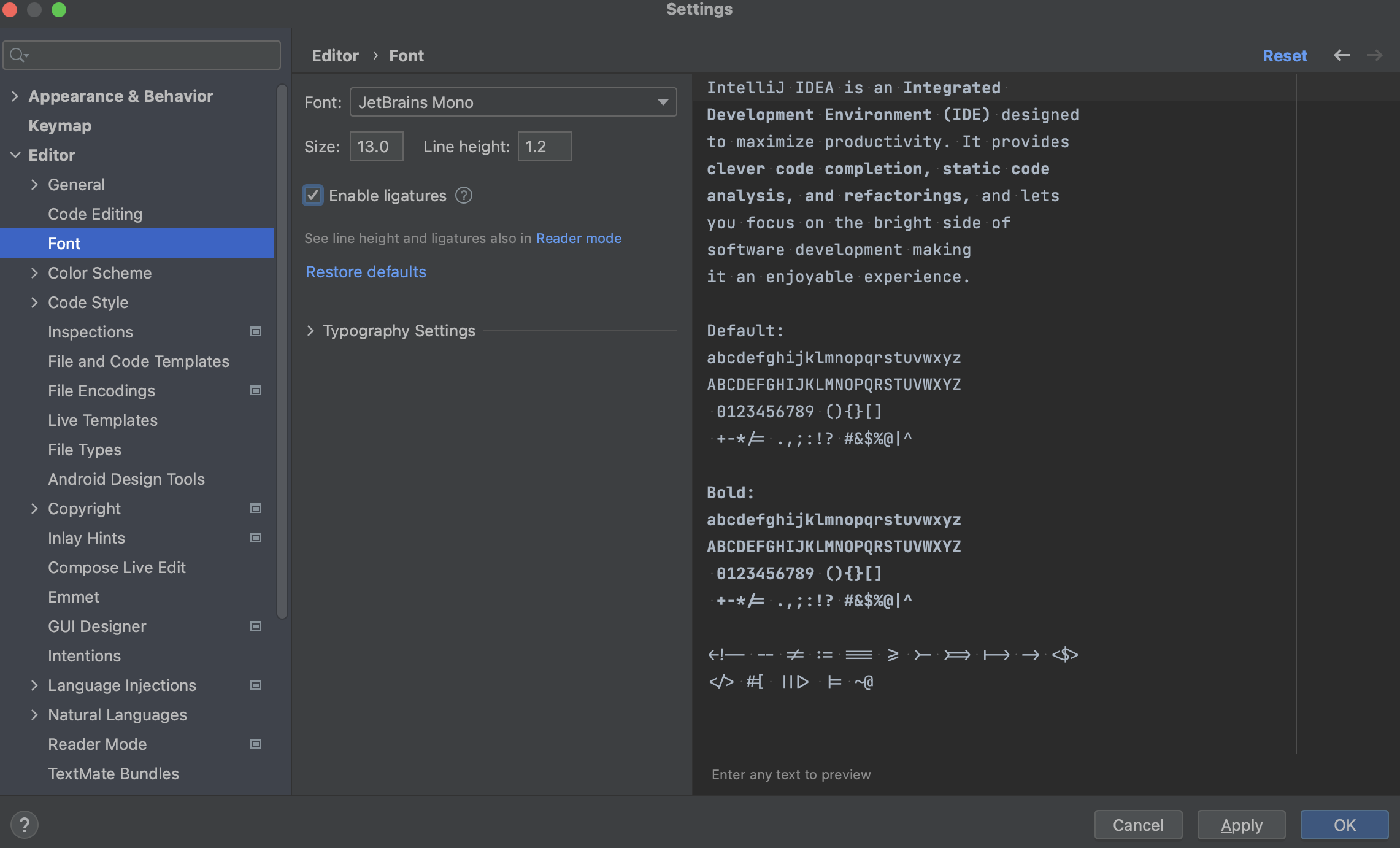Click the project-level icon next to Inspections

tap(256, 331)
